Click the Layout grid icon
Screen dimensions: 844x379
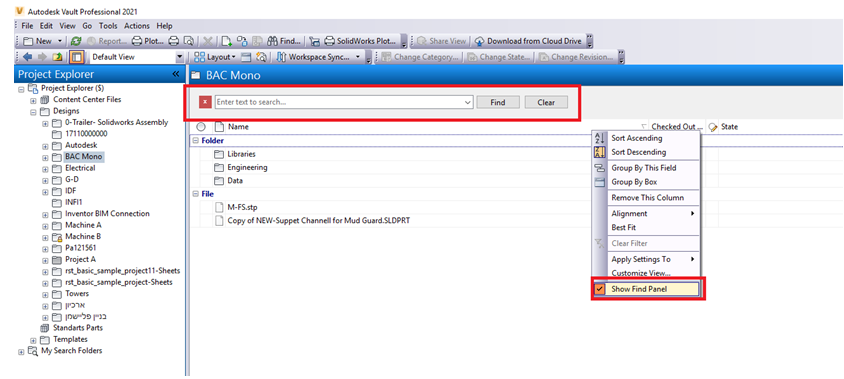tap(199, 57)
